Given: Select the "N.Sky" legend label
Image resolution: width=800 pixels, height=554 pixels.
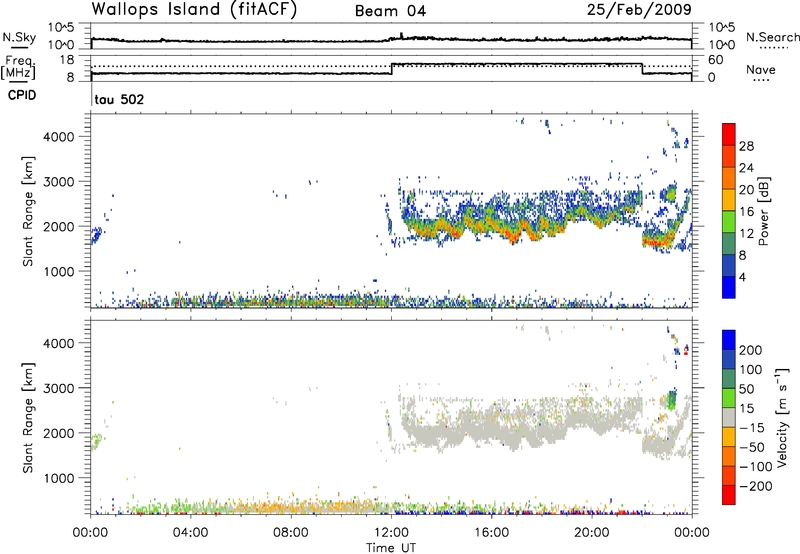Looking at the screenshot, I should 19,37.
